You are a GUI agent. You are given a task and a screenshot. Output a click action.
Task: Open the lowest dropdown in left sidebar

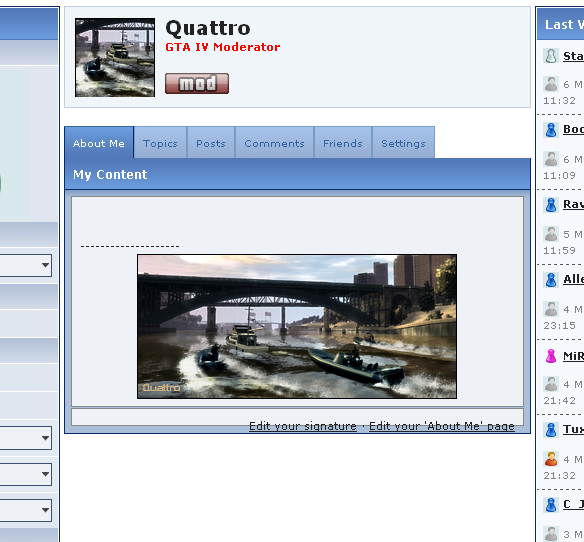tap(25, 510)
